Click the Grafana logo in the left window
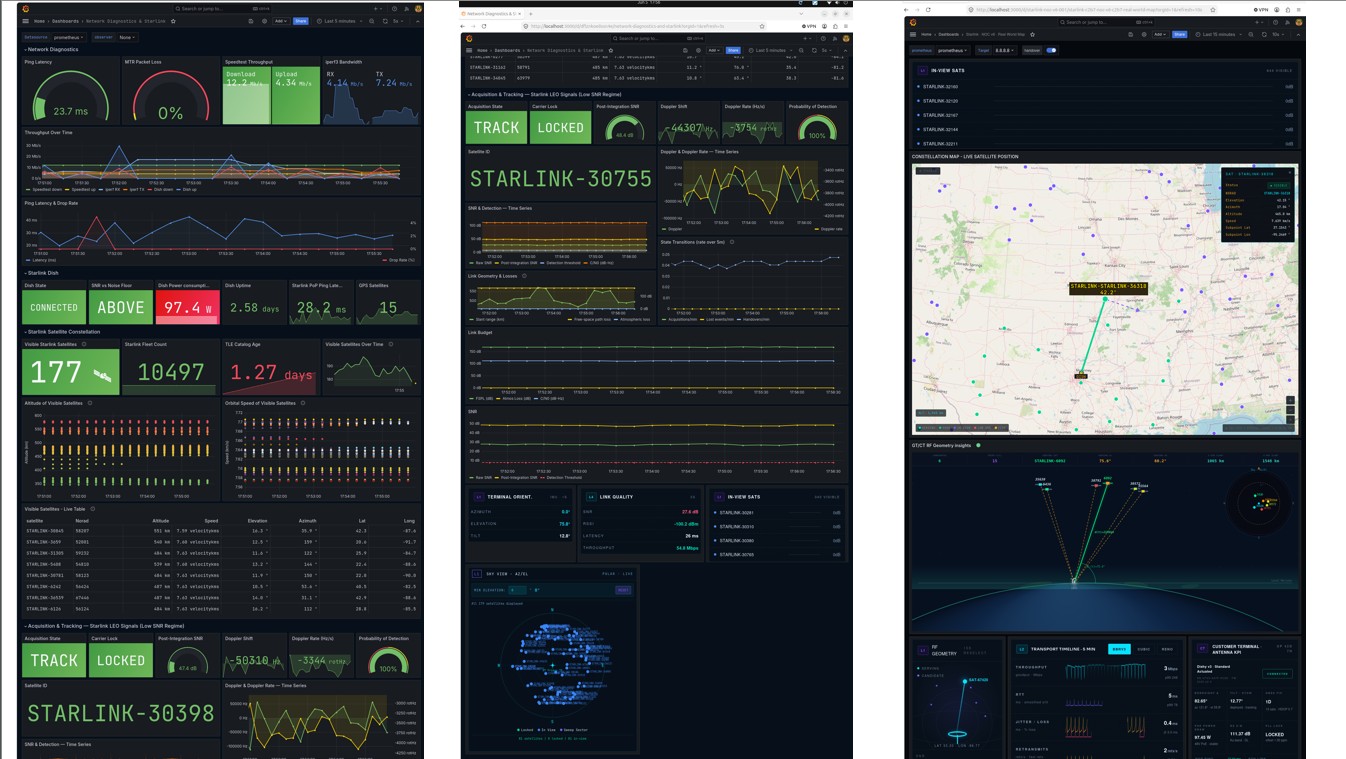Image resolution: width=1346 pixels, height=759 pixels. 27,9
